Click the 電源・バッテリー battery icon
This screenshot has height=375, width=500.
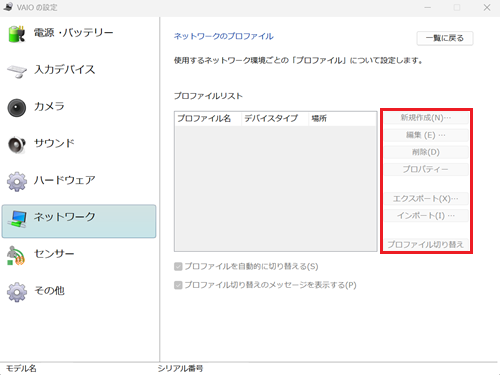(x=17, y=34)
